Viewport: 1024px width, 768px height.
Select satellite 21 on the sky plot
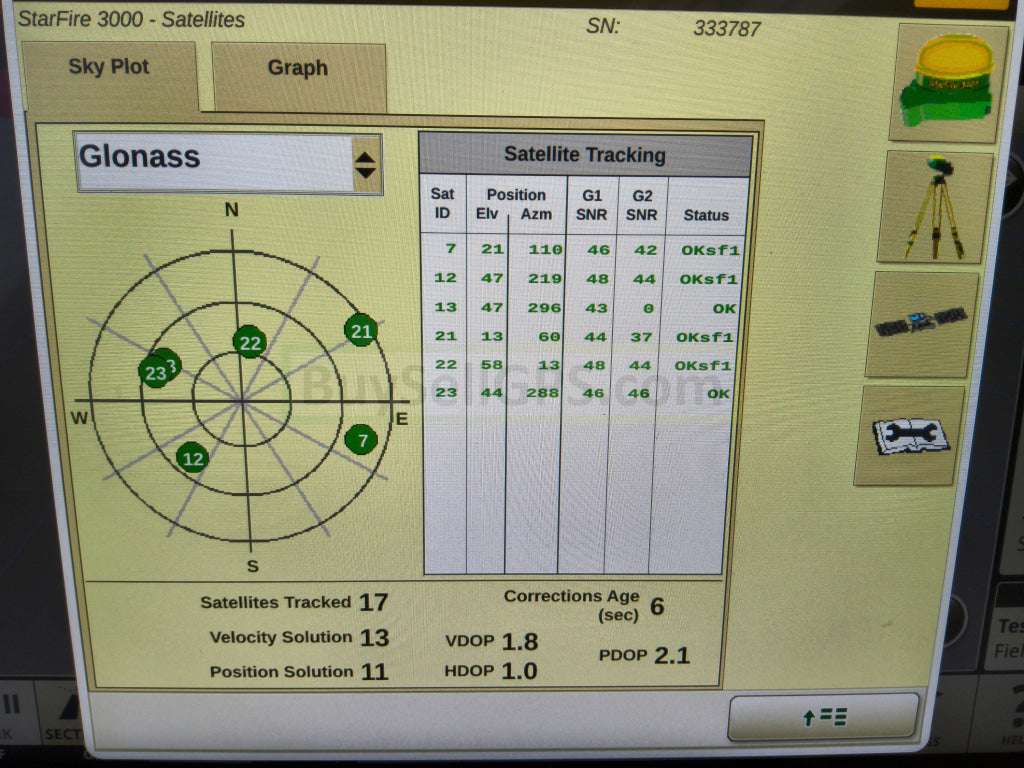tap(361, 331)
